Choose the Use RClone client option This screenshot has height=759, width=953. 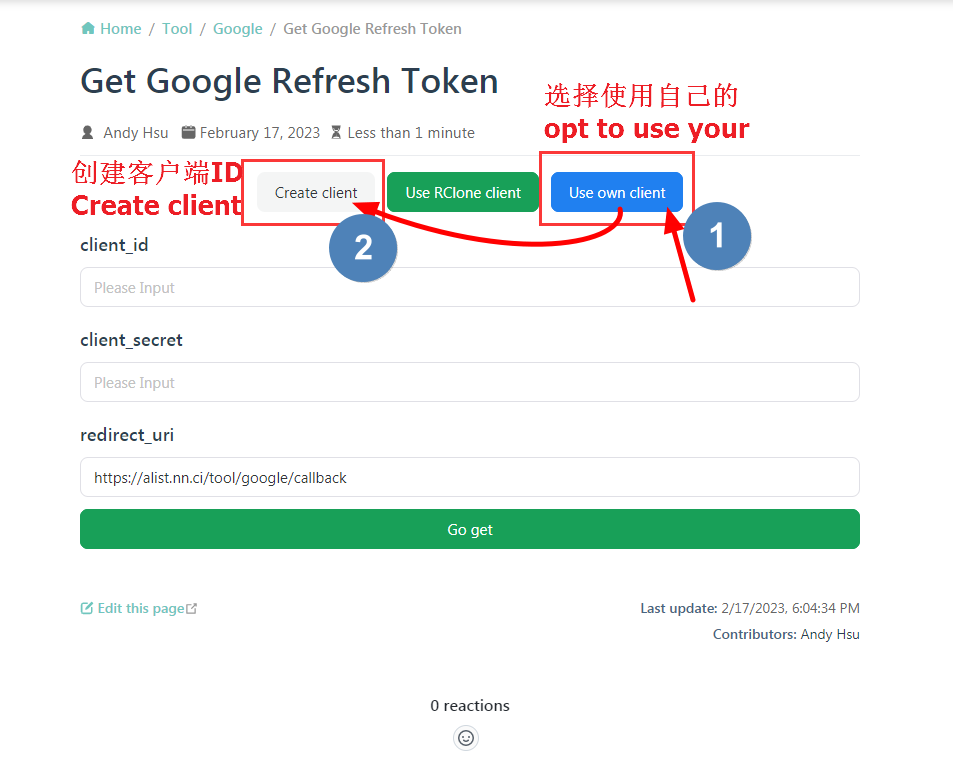463,193
